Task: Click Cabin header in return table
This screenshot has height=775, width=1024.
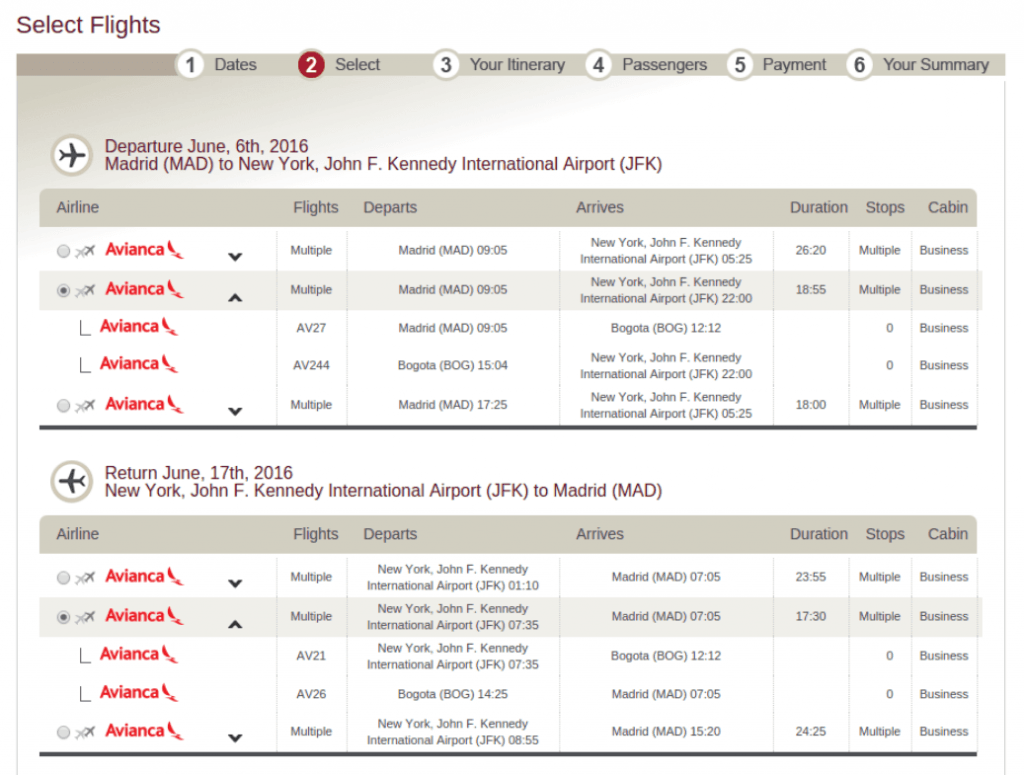Action: (x=948, y=533)
